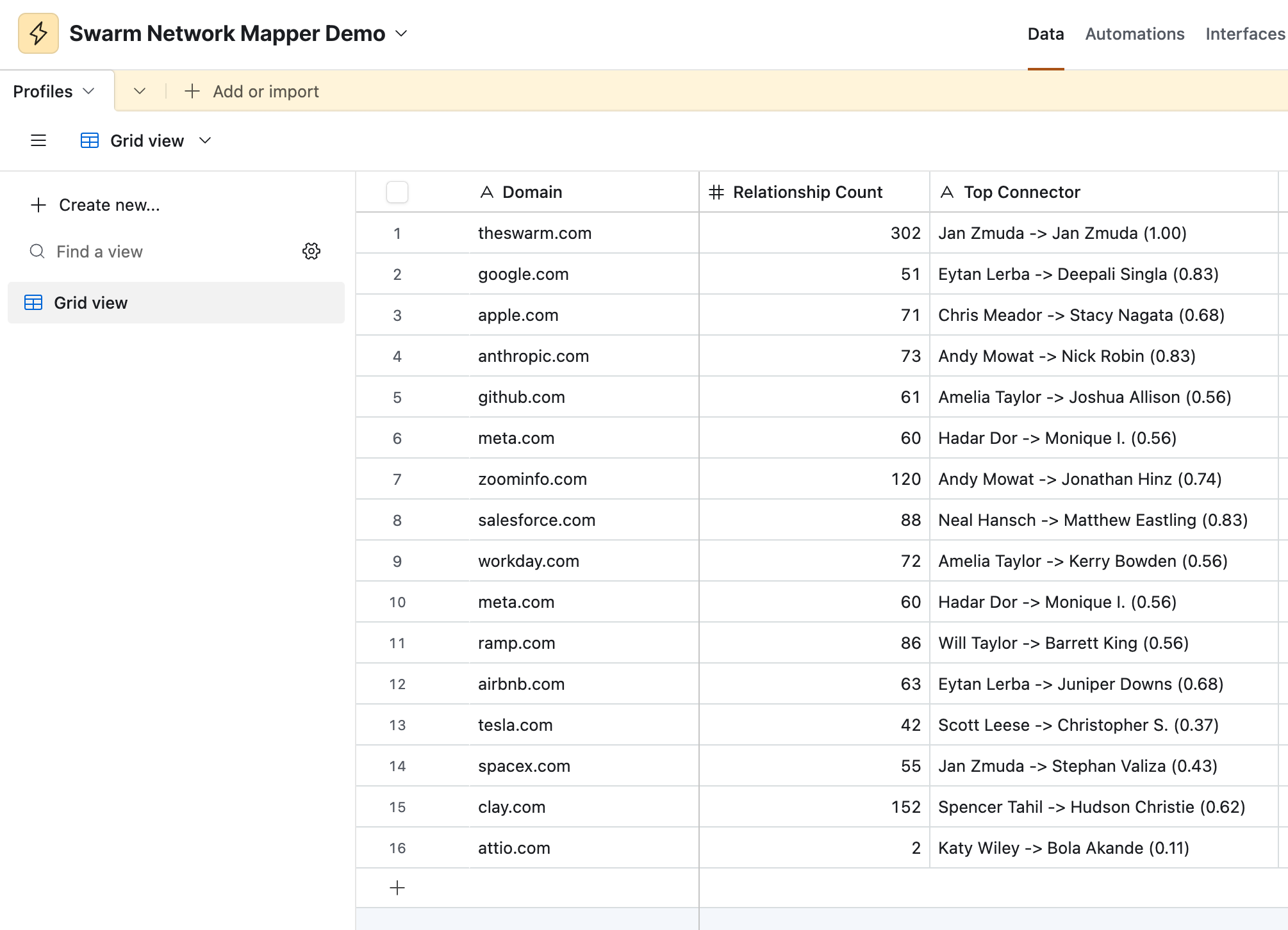Open view list settings gear

311,251
